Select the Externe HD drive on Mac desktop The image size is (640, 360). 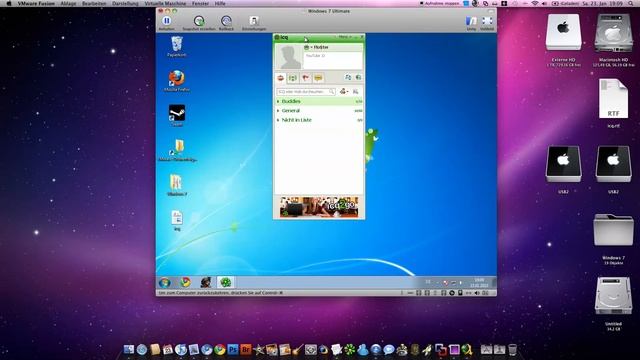click(x=563, y=32)
